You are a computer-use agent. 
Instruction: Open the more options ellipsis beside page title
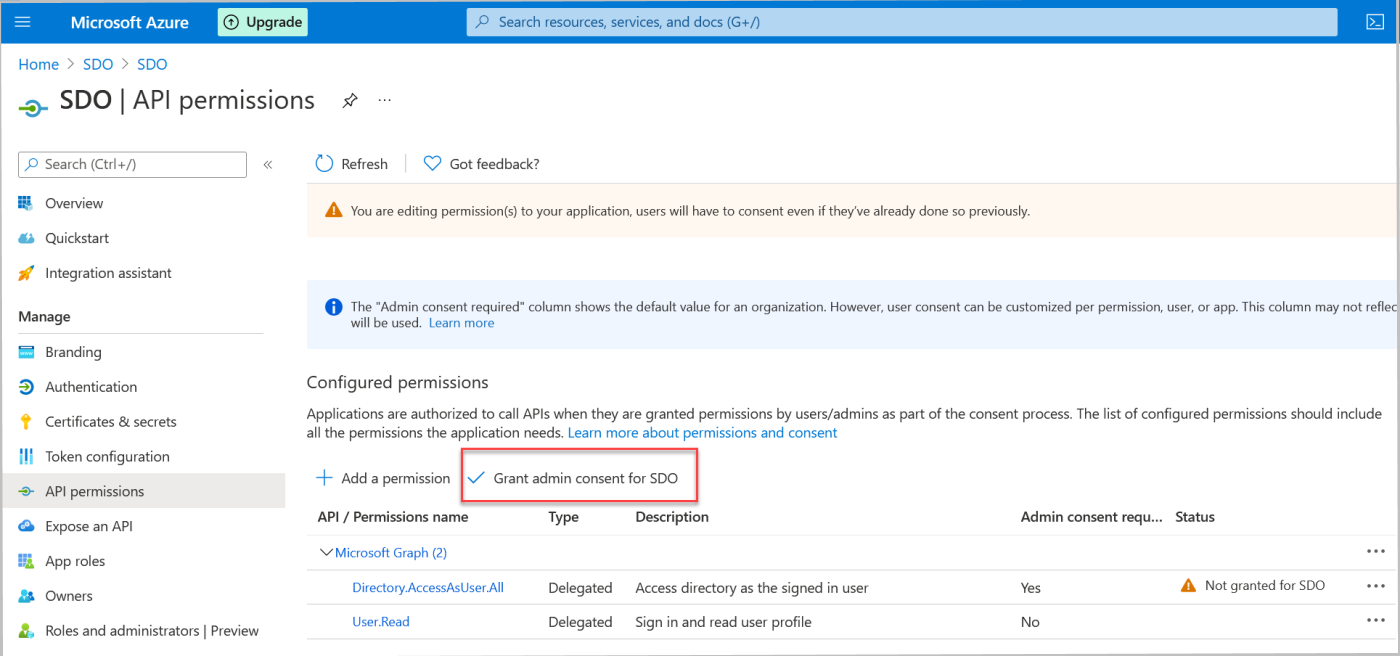385,101
